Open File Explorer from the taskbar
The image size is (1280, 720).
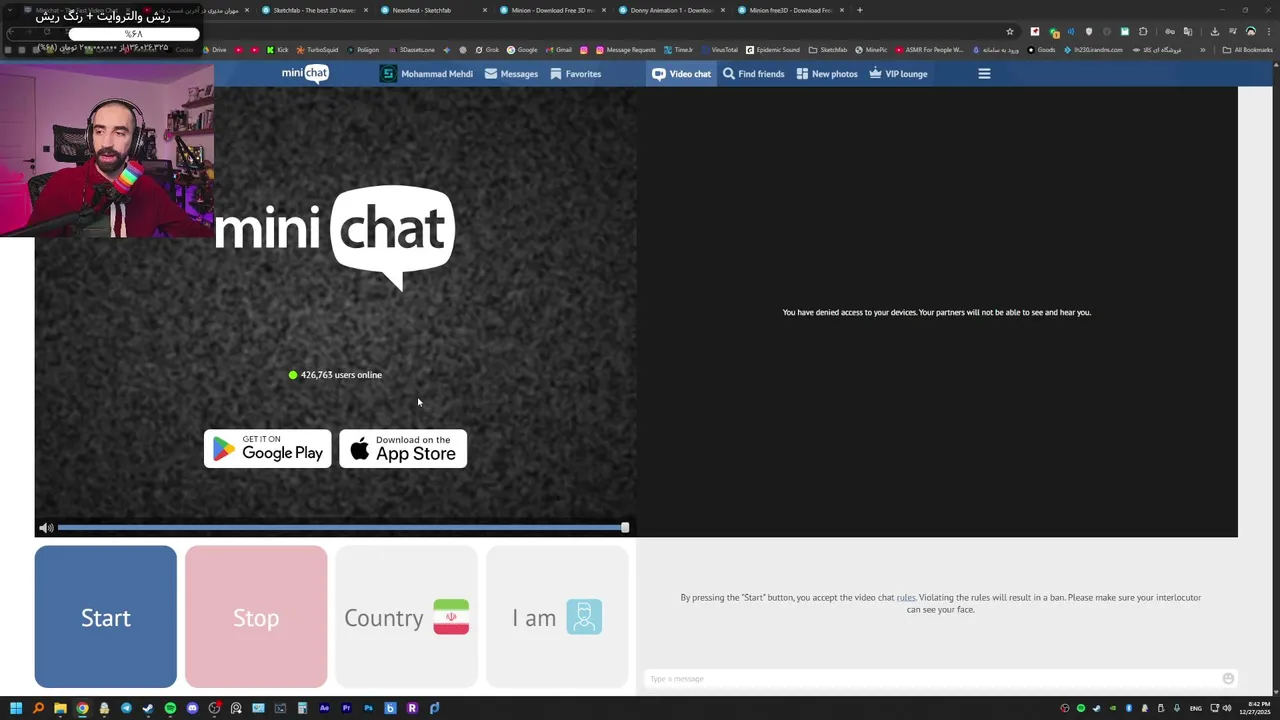(60, 708)
